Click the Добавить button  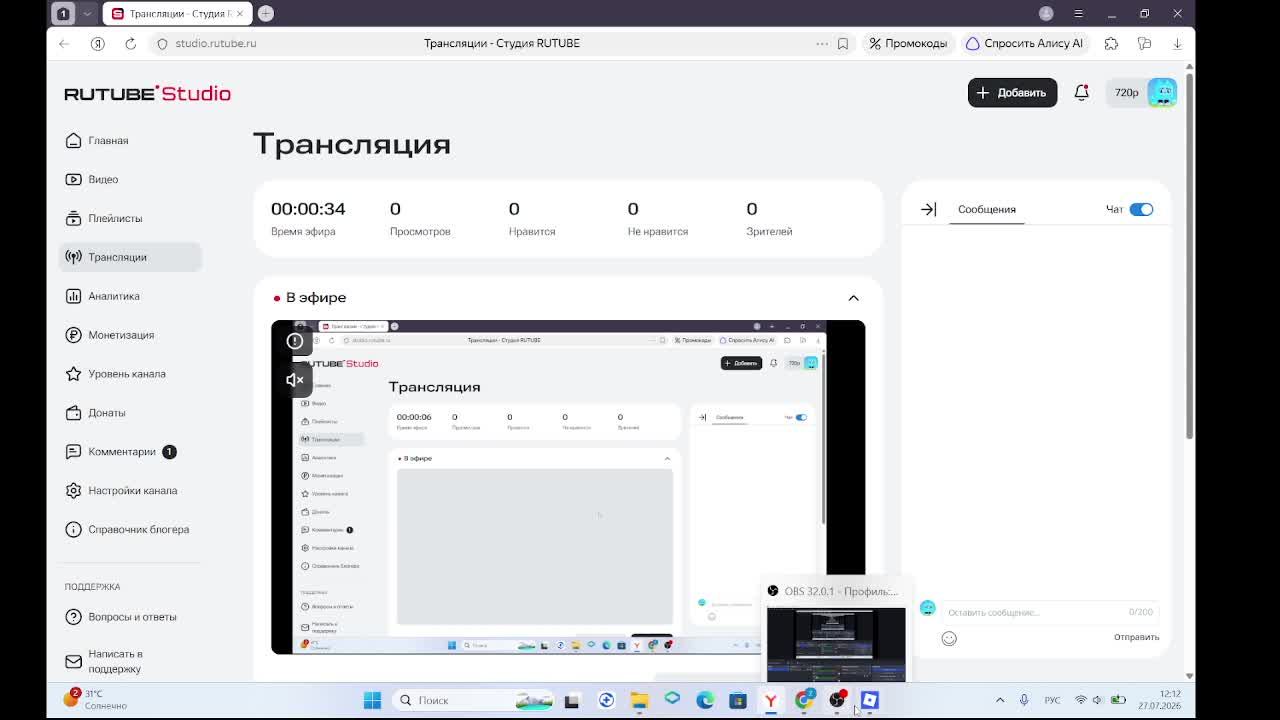pos(1012,92)
